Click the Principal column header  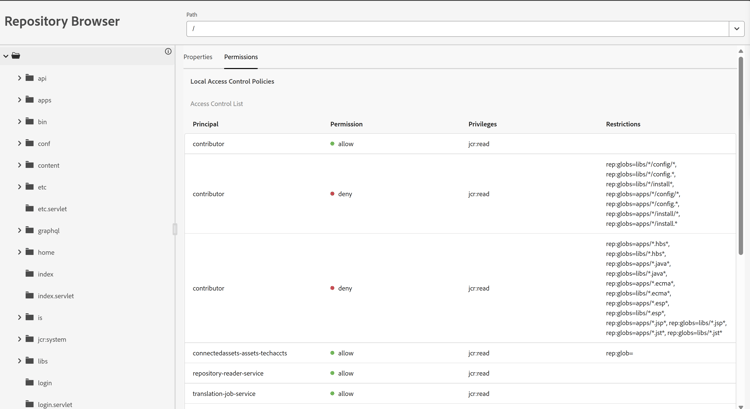pyautogui.click(x=206, y=124)
